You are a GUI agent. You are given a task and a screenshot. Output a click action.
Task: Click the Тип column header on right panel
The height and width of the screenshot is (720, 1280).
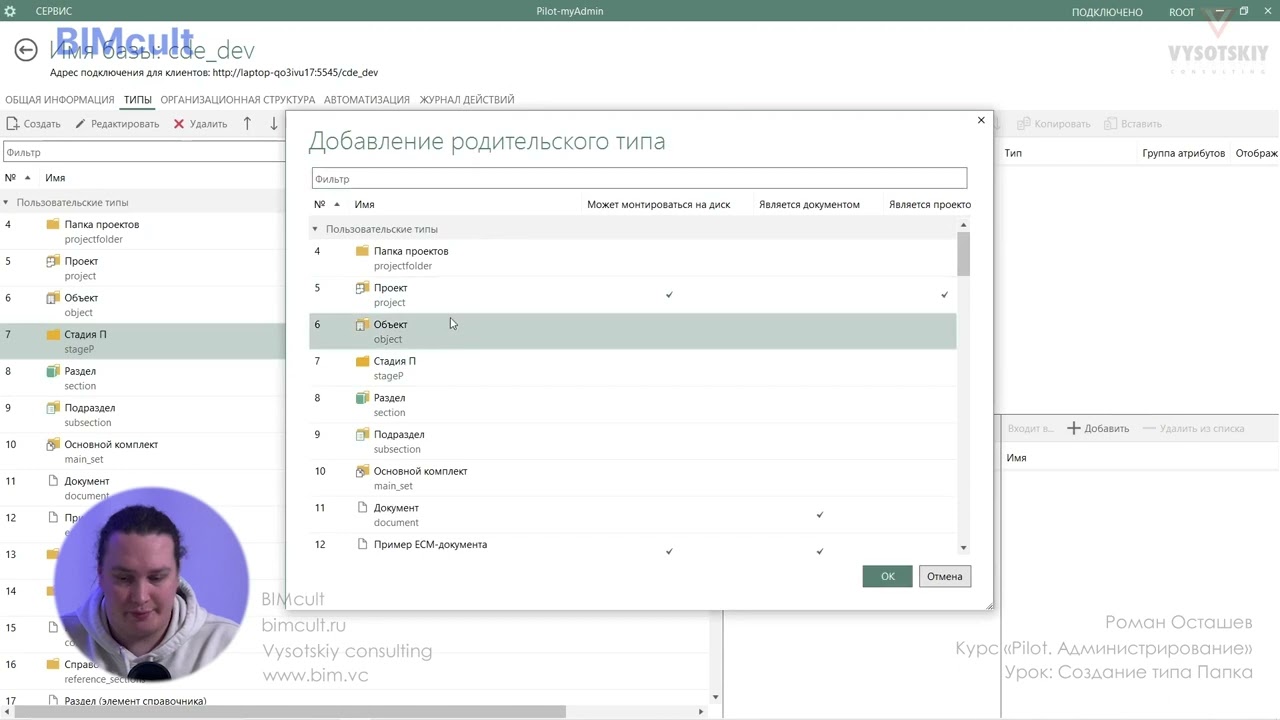point(1013,153)
